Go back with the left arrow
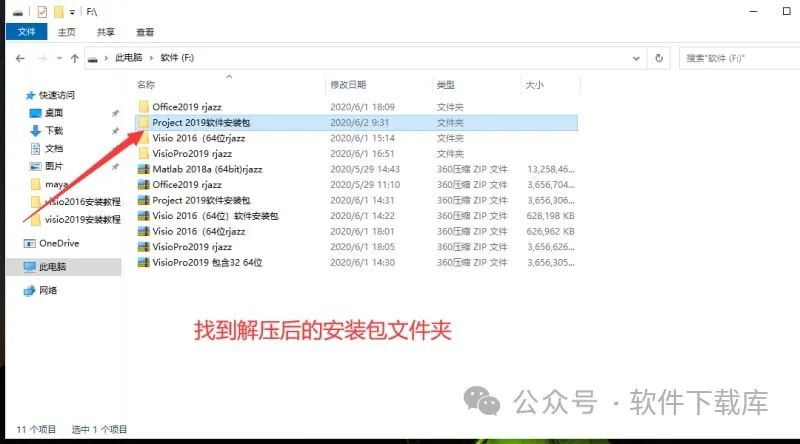800x444 pixels. pos(20,58)
